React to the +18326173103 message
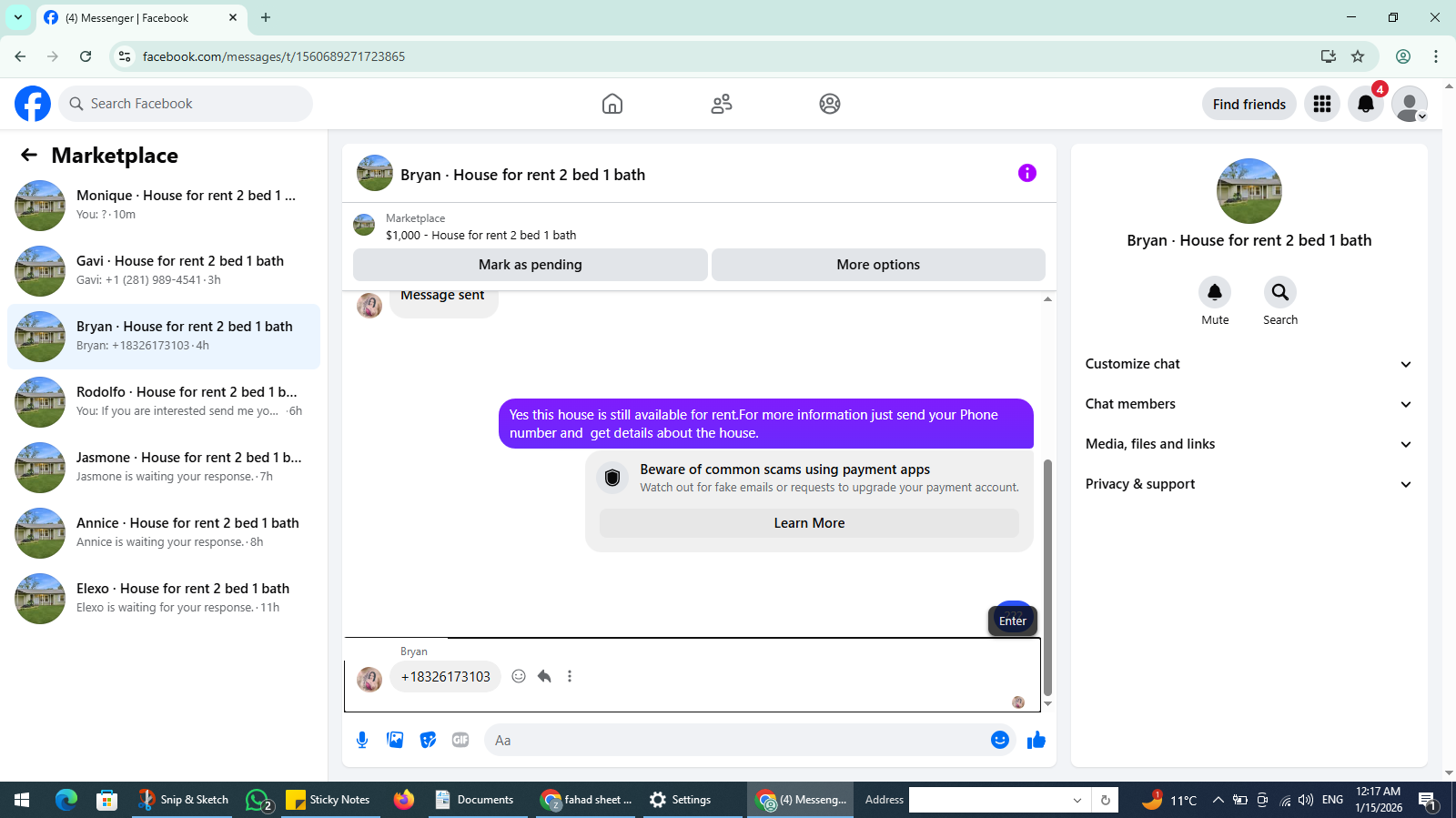Viewport: 1456px width, 818px height. tap(519, 676)
